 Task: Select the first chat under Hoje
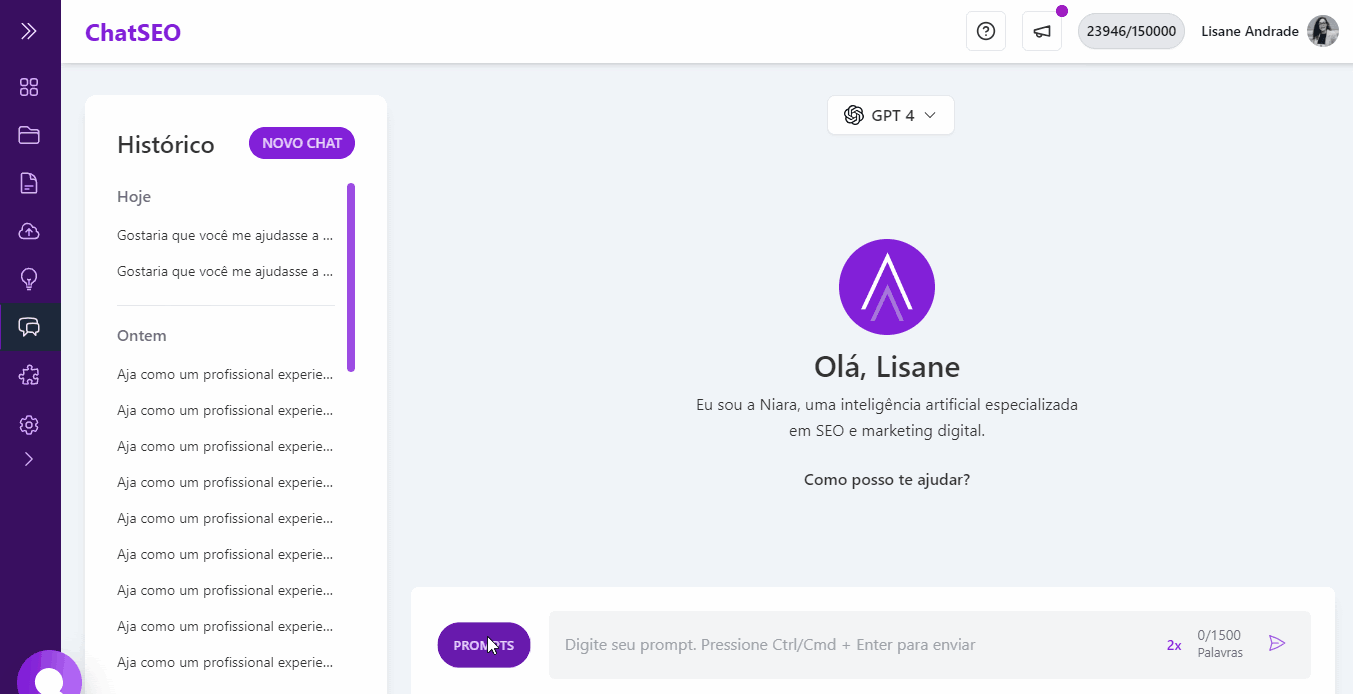[225, 234]
